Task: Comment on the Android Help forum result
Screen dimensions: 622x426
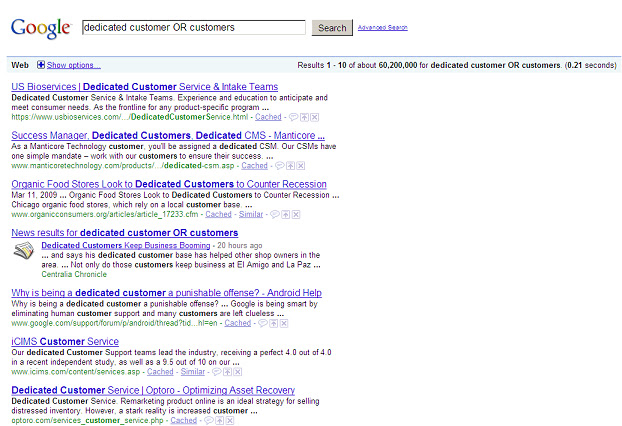Action: click(x=263, y=323)
